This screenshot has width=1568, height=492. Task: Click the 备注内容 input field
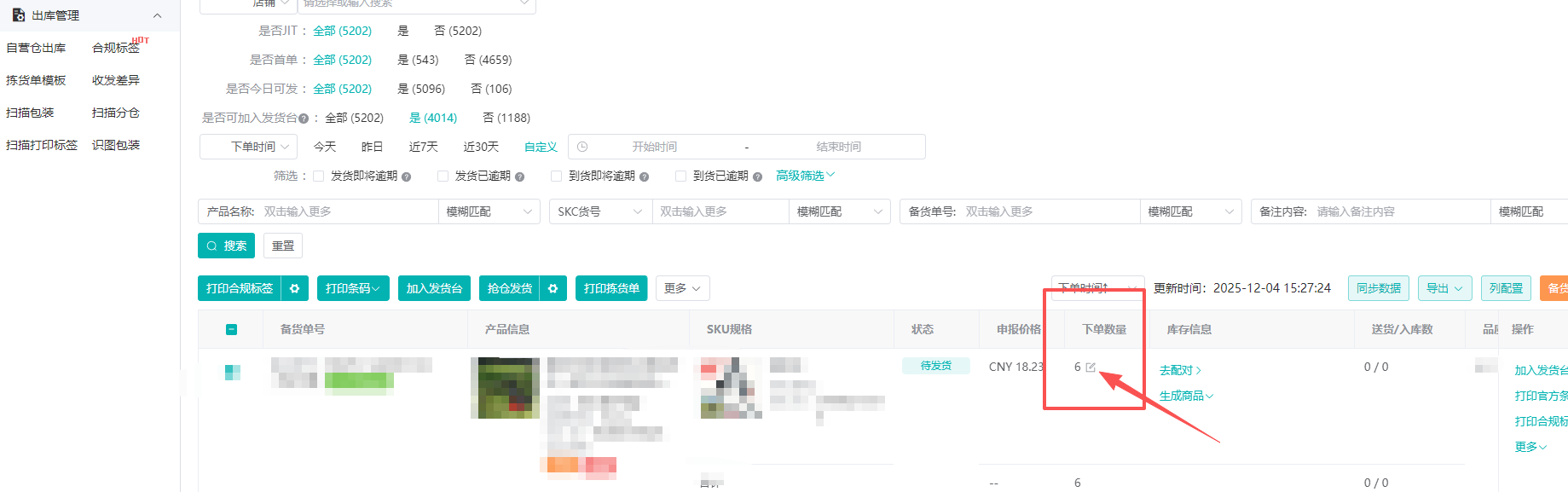pos(1402,211)
